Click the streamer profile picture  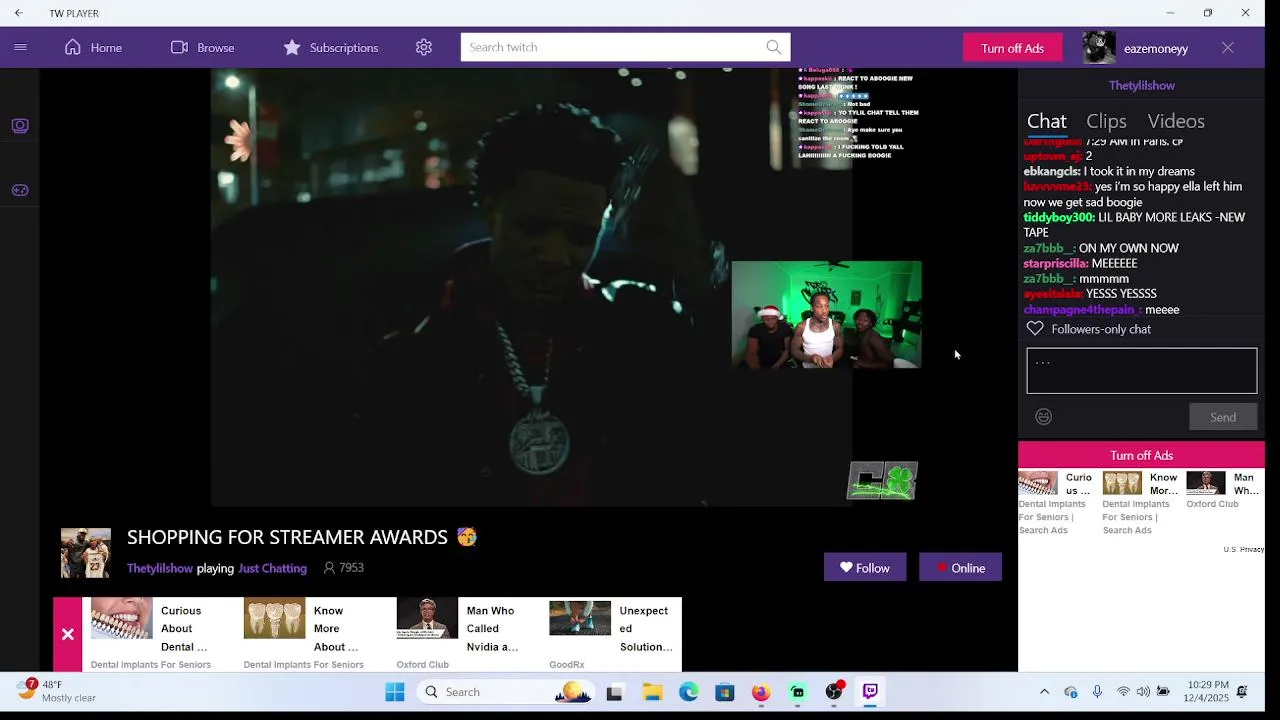(x=86, y=553)
